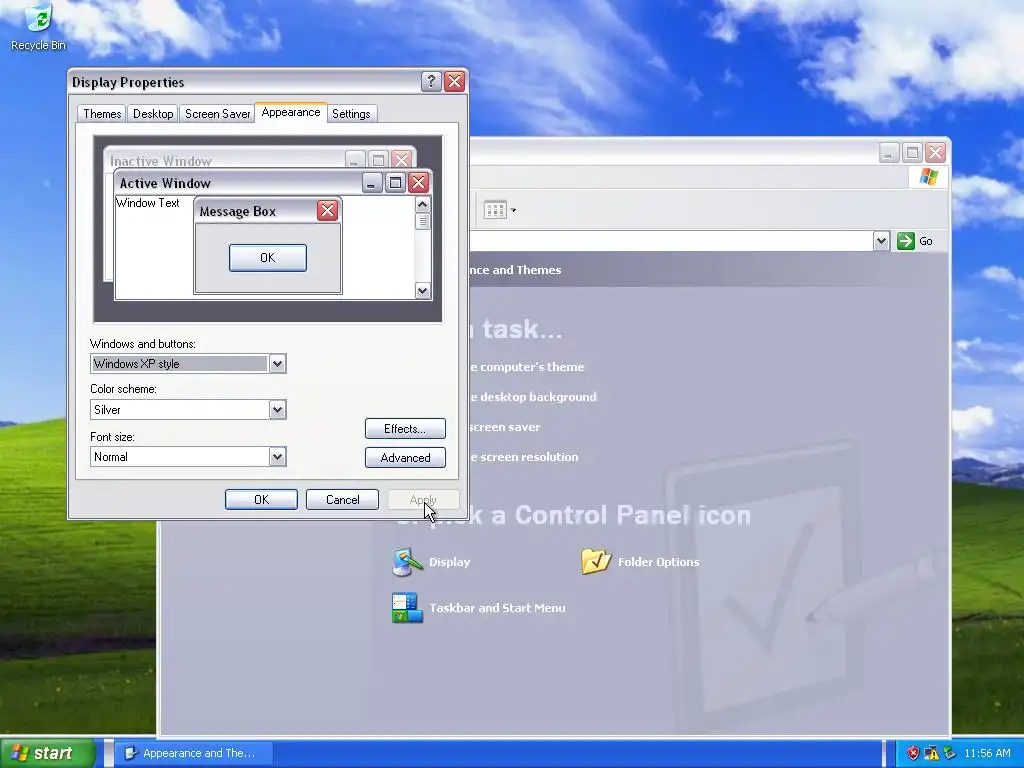Click the preview scrollbar up arrow

[423, 204]
